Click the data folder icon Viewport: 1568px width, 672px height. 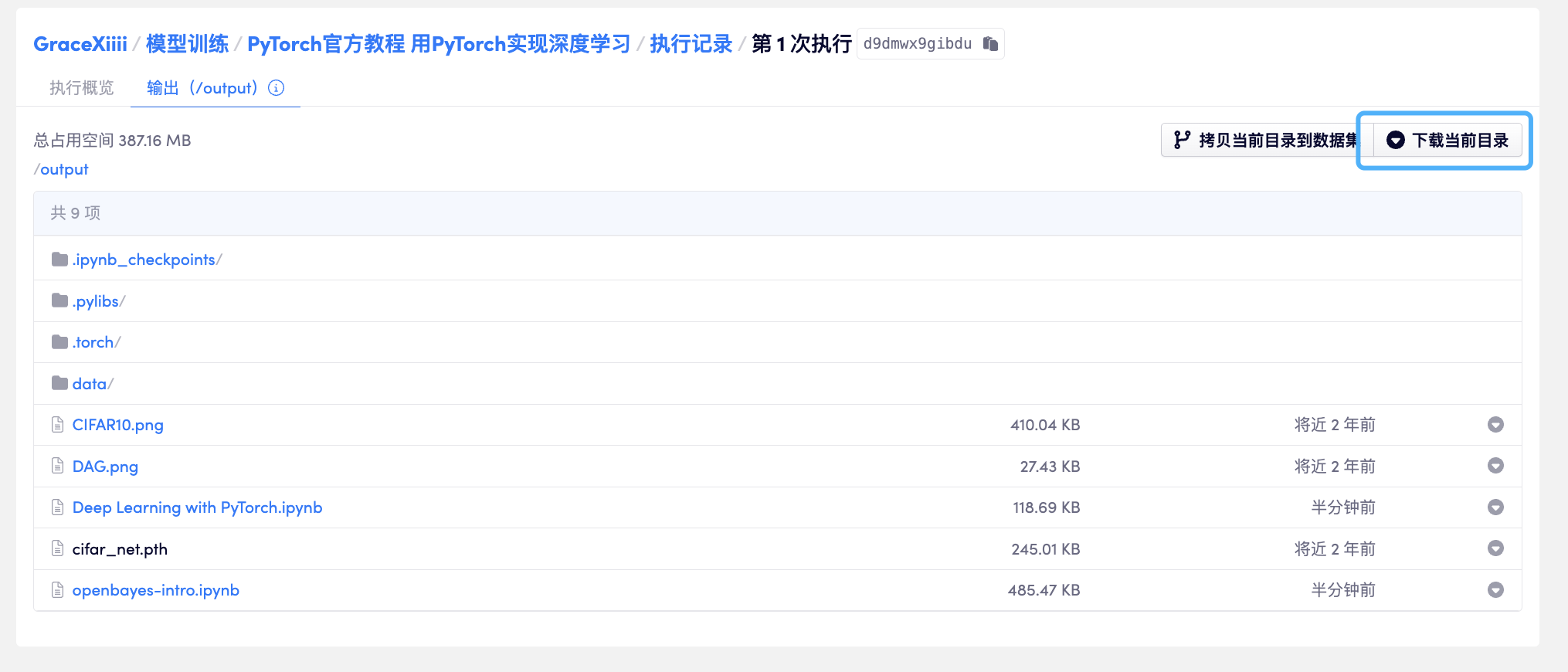point(59,384)
